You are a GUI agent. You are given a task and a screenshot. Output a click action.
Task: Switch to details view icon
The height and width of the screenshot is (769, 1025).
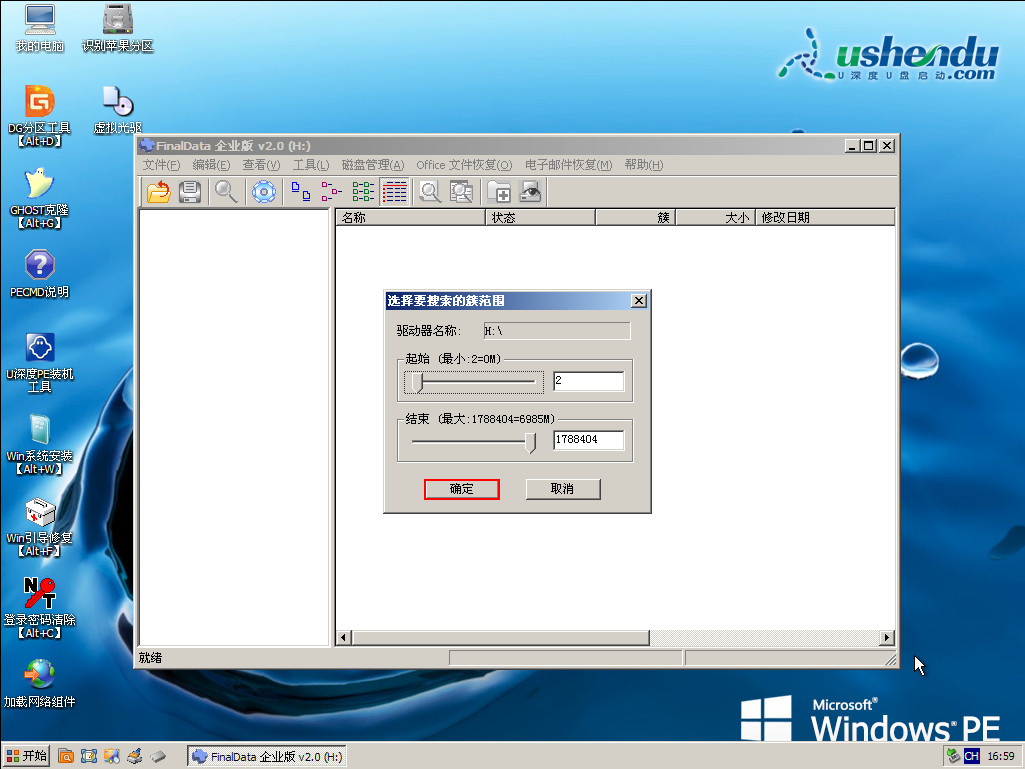395,192
